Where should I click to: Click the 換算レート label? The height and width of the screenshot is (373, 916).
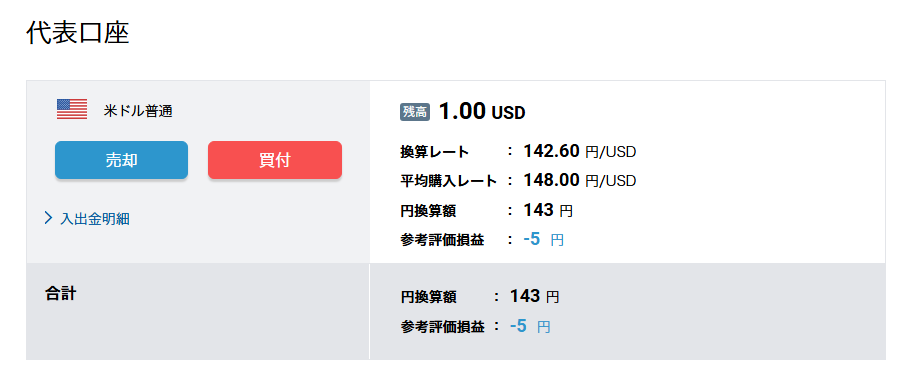[x=434, y=152]
